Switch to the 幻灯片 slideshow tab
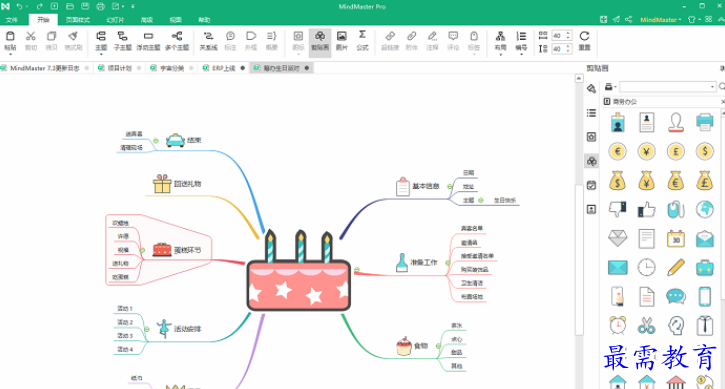The height and width of the screenshot is (389, 725). click(115, 20)
